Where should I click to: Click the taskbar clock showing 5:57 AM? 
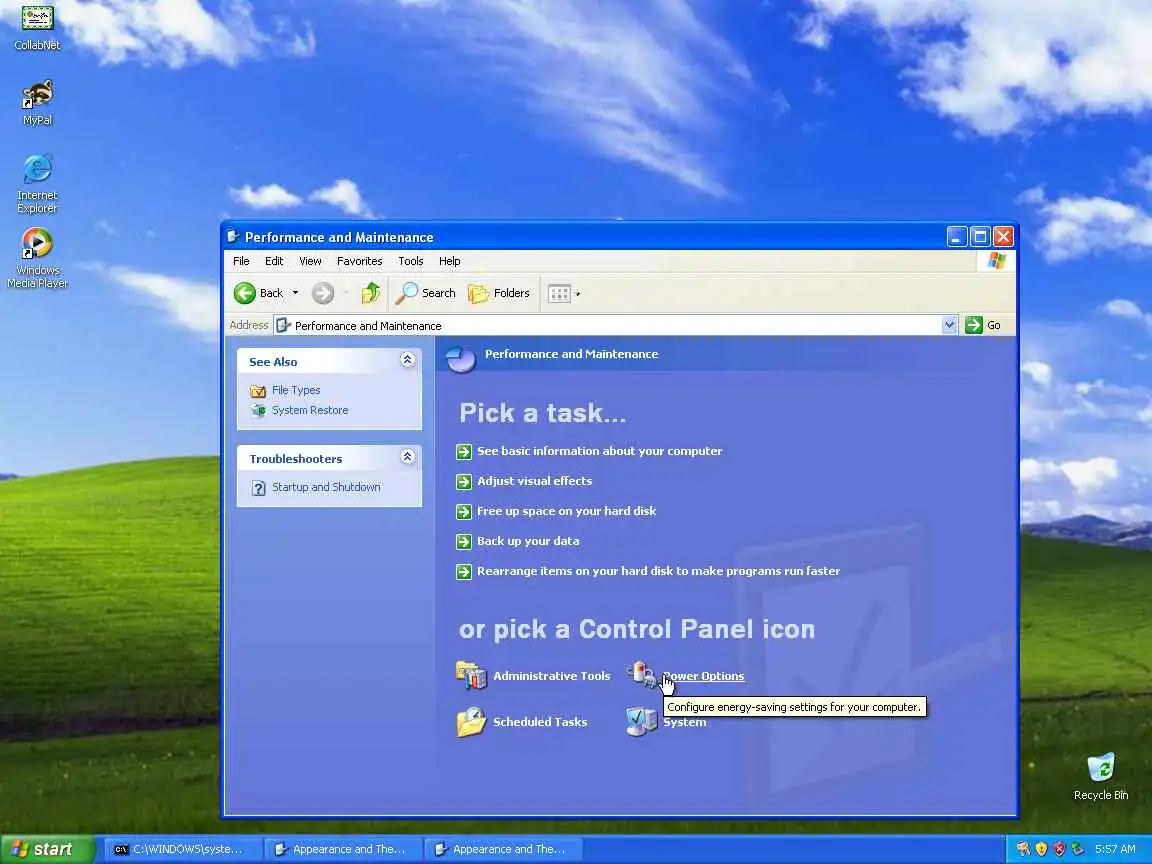[x=1115, y=849]
